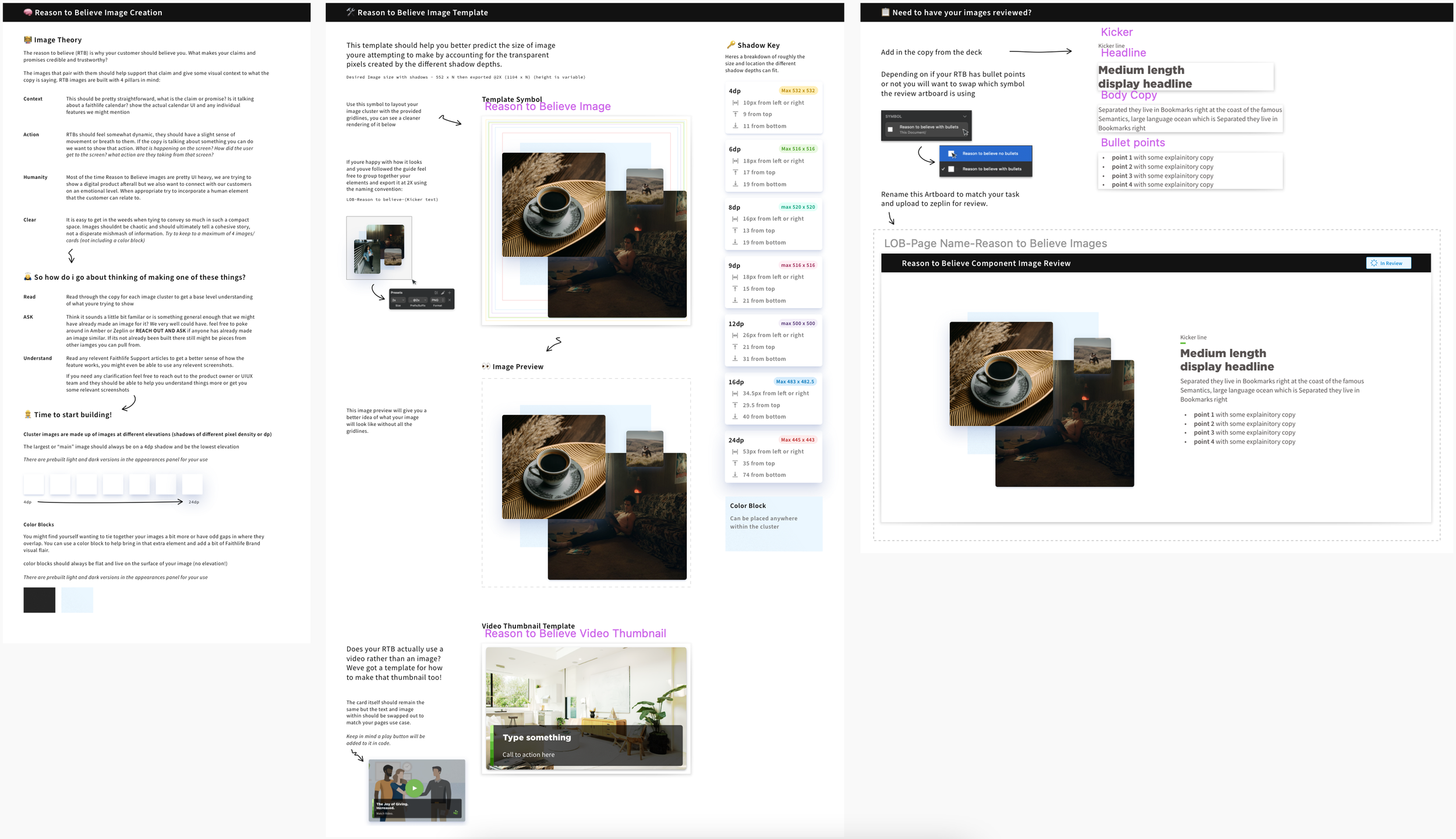Open the 2x Size dropdown
The width and height of the screenshot is (1456, 839).
click(398, 300)
